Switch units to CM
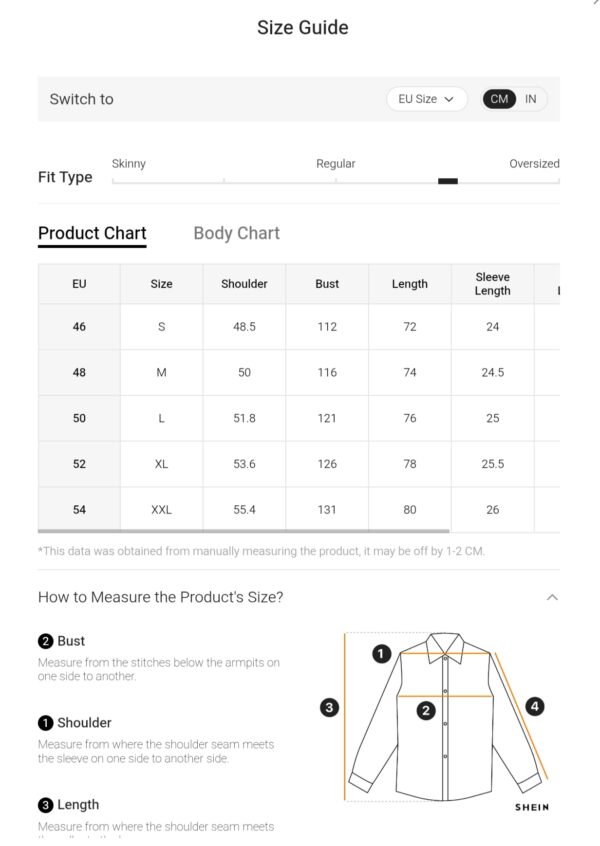 tap(499, 99)
